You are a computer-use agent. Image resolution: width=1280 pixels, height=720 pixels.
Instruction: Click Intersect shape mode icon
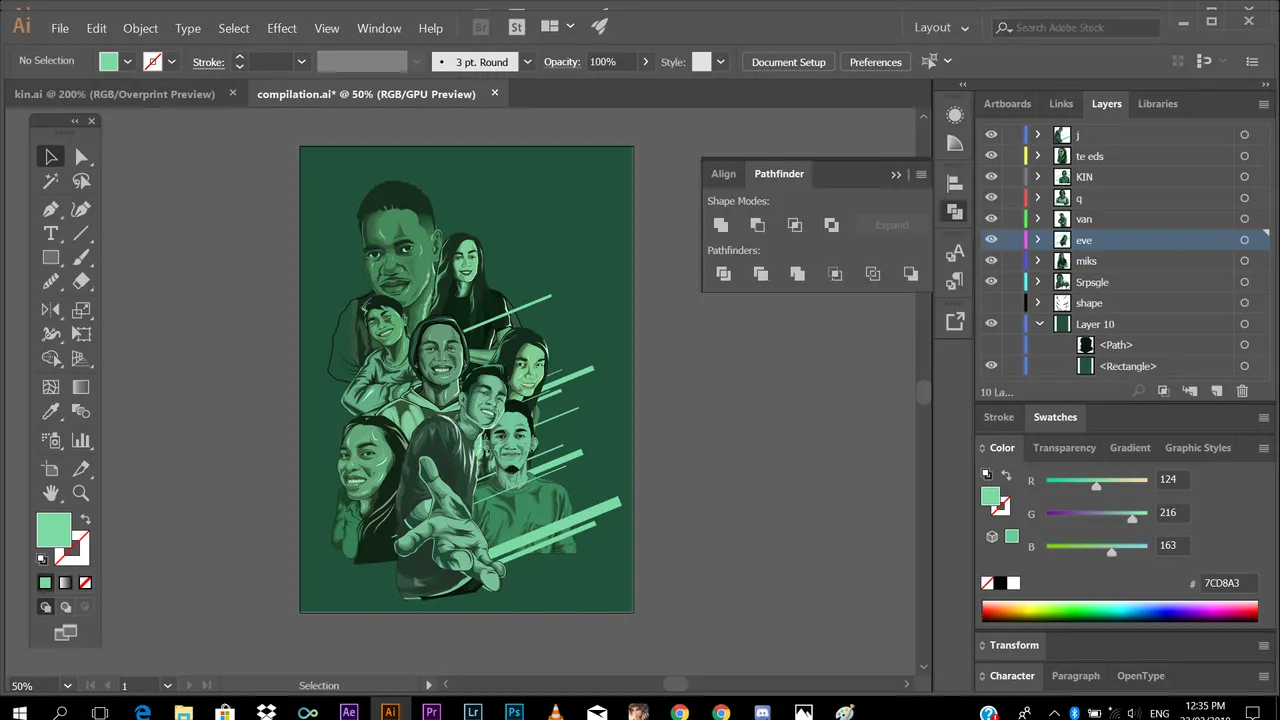point(794,225)
